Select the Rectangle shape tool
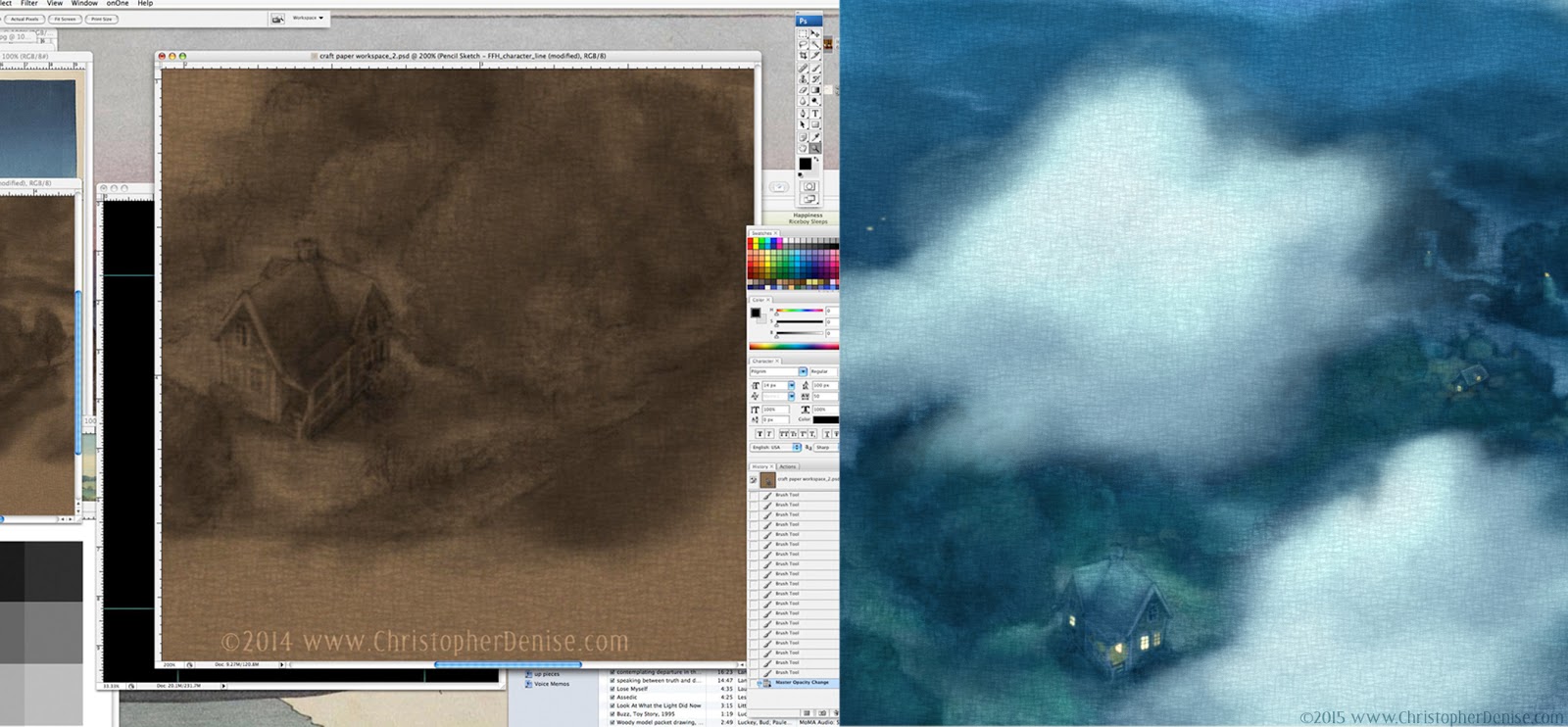 [814, 124]
